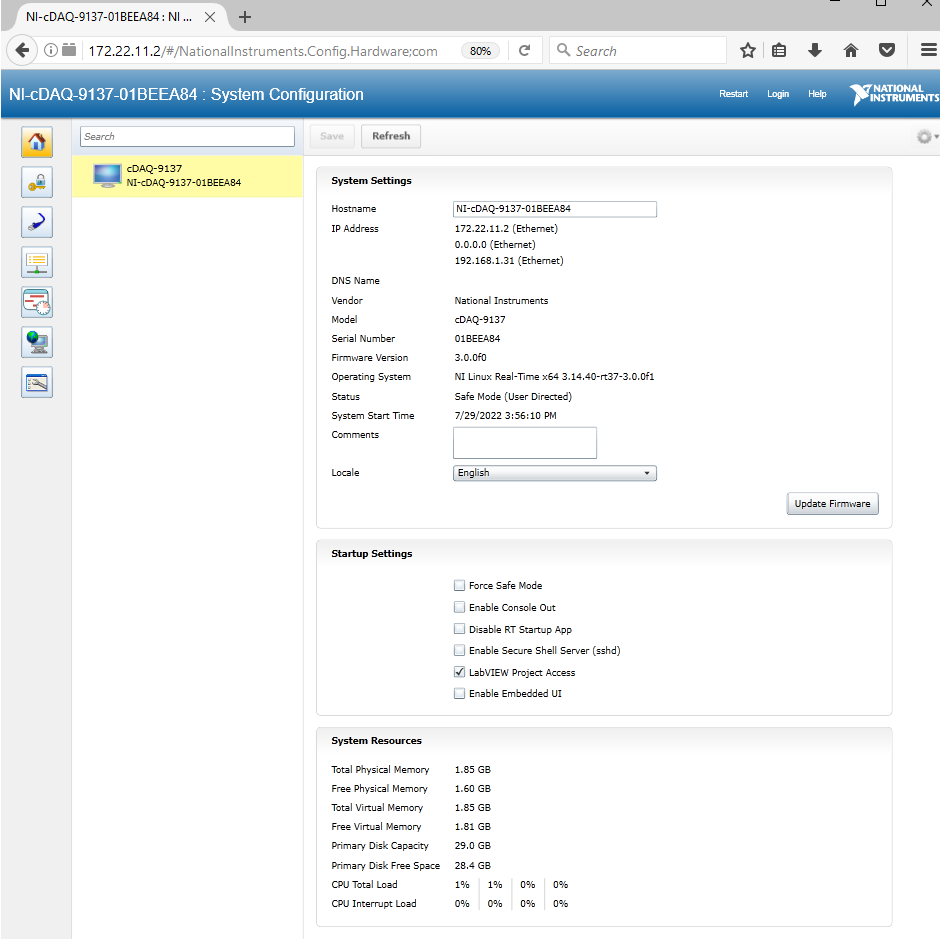The width and height of the screenshot is (940, 939).
Task: Open the System tools wrench icon
Action: click(37, 382)
